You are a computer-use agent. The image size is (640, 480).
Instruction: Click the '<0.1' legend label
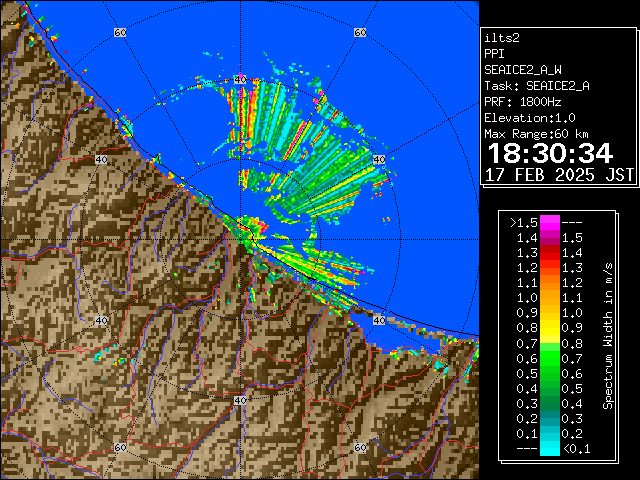(x=577, y=449)
